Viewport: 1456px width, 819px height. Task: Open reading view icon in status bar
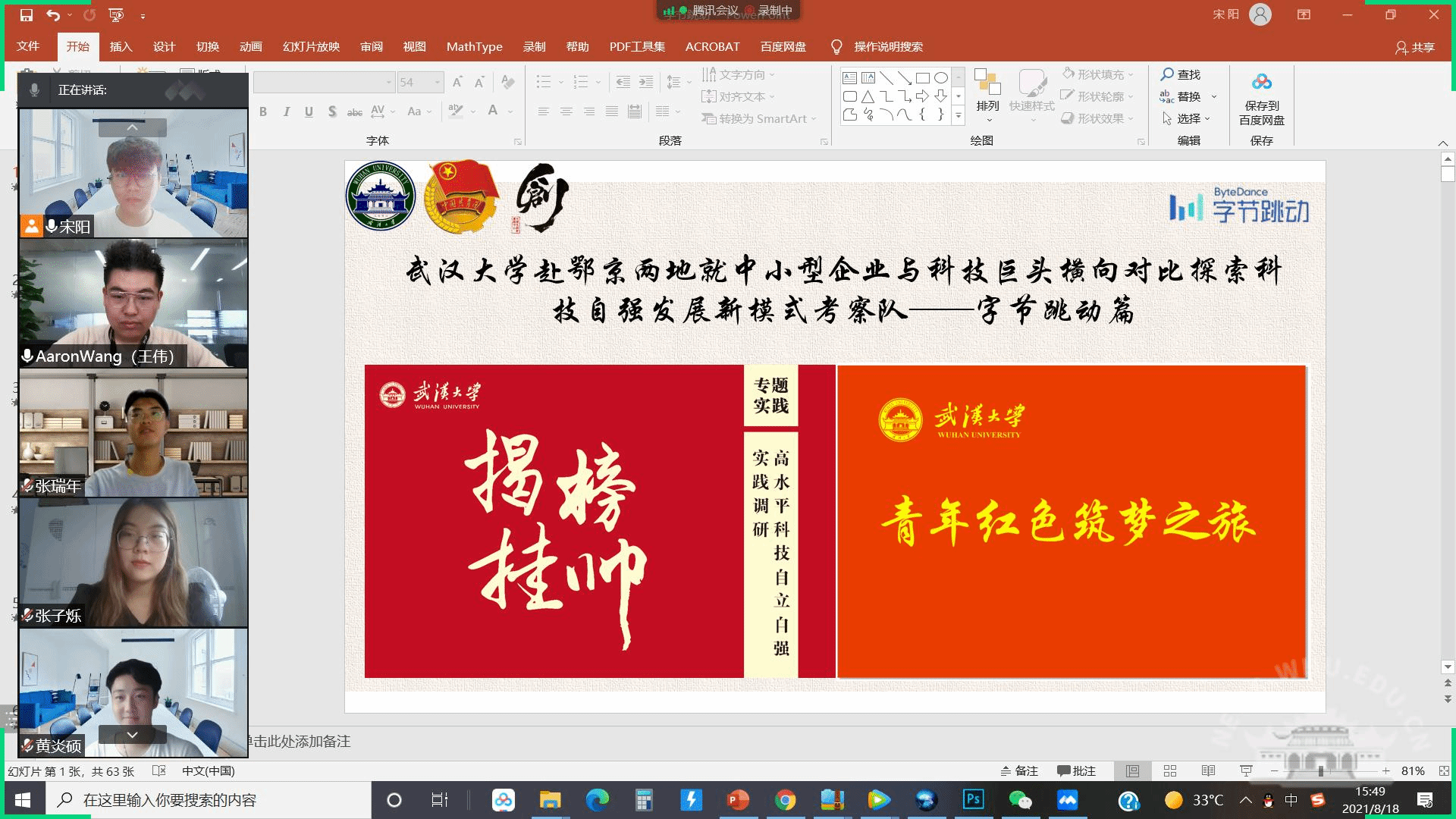coord(1208,770)
